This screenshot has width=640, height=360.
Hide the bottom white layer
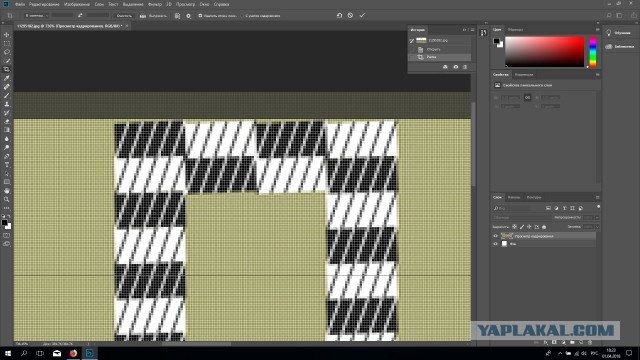tap(496, 244)
